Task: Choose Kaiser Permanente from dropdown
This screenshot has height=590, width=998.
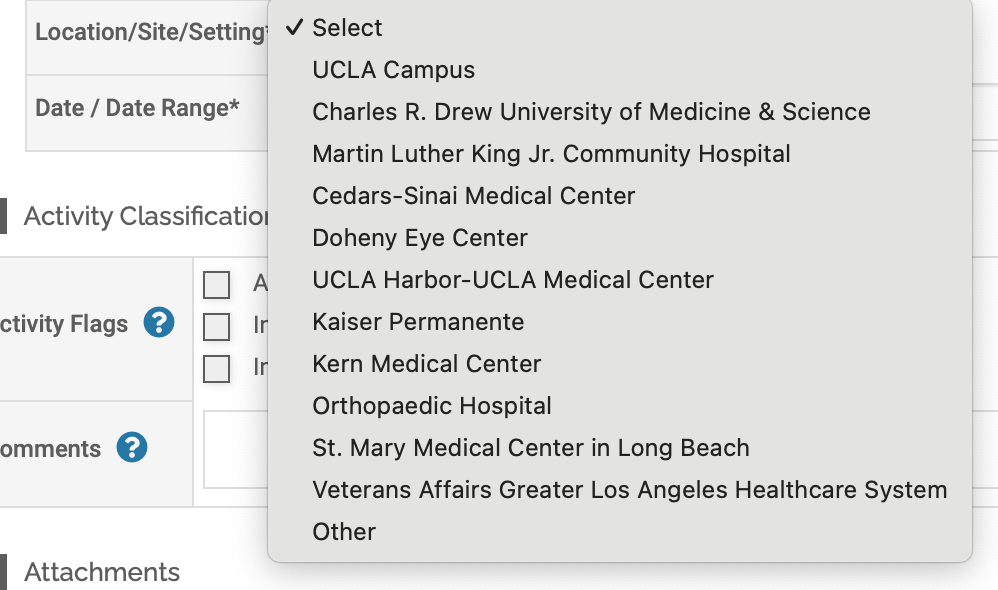Action: (x=418, y=322)
